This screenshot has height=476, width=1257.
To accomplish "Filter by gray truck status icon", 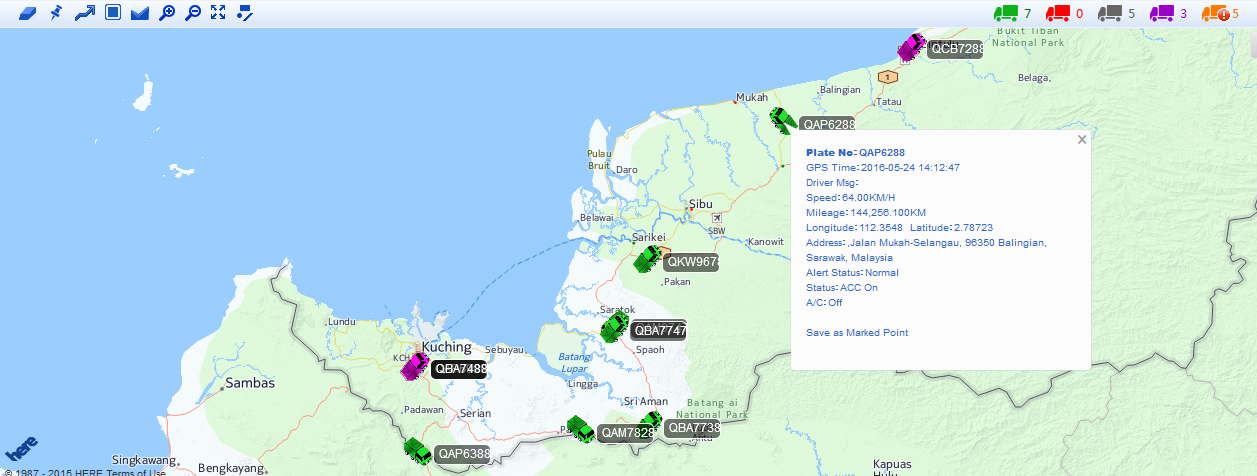I will pyautogui.click(x=1109, y=13).
